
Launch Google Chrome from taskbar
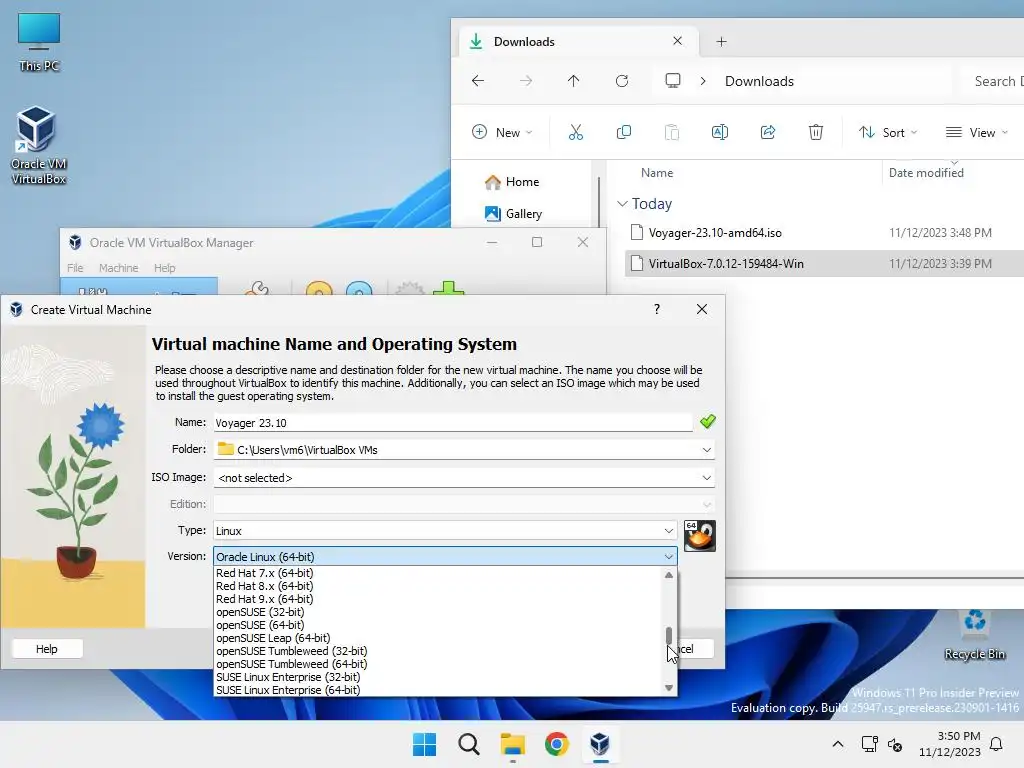click(556, 744)
